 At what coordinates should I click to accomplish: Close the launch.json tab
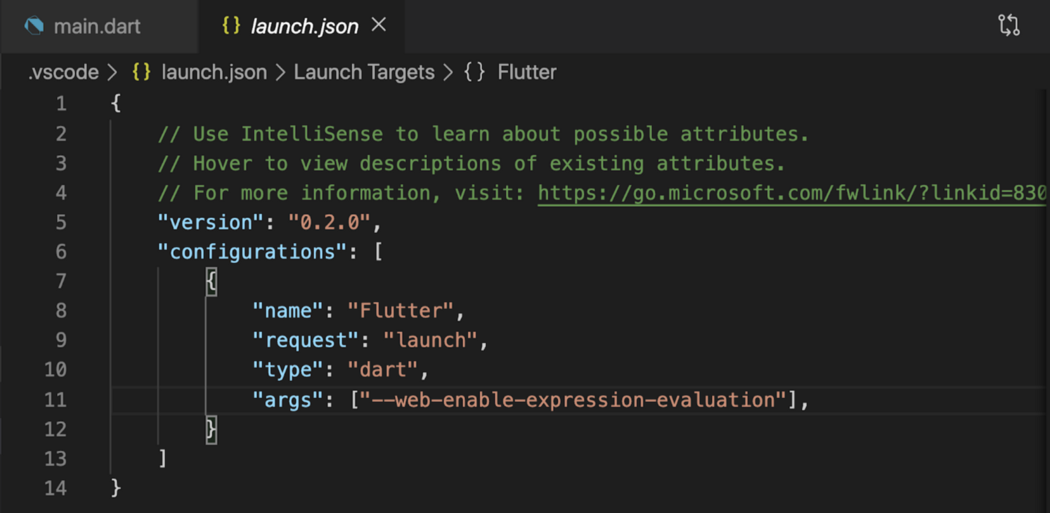[x=379, y=25]
